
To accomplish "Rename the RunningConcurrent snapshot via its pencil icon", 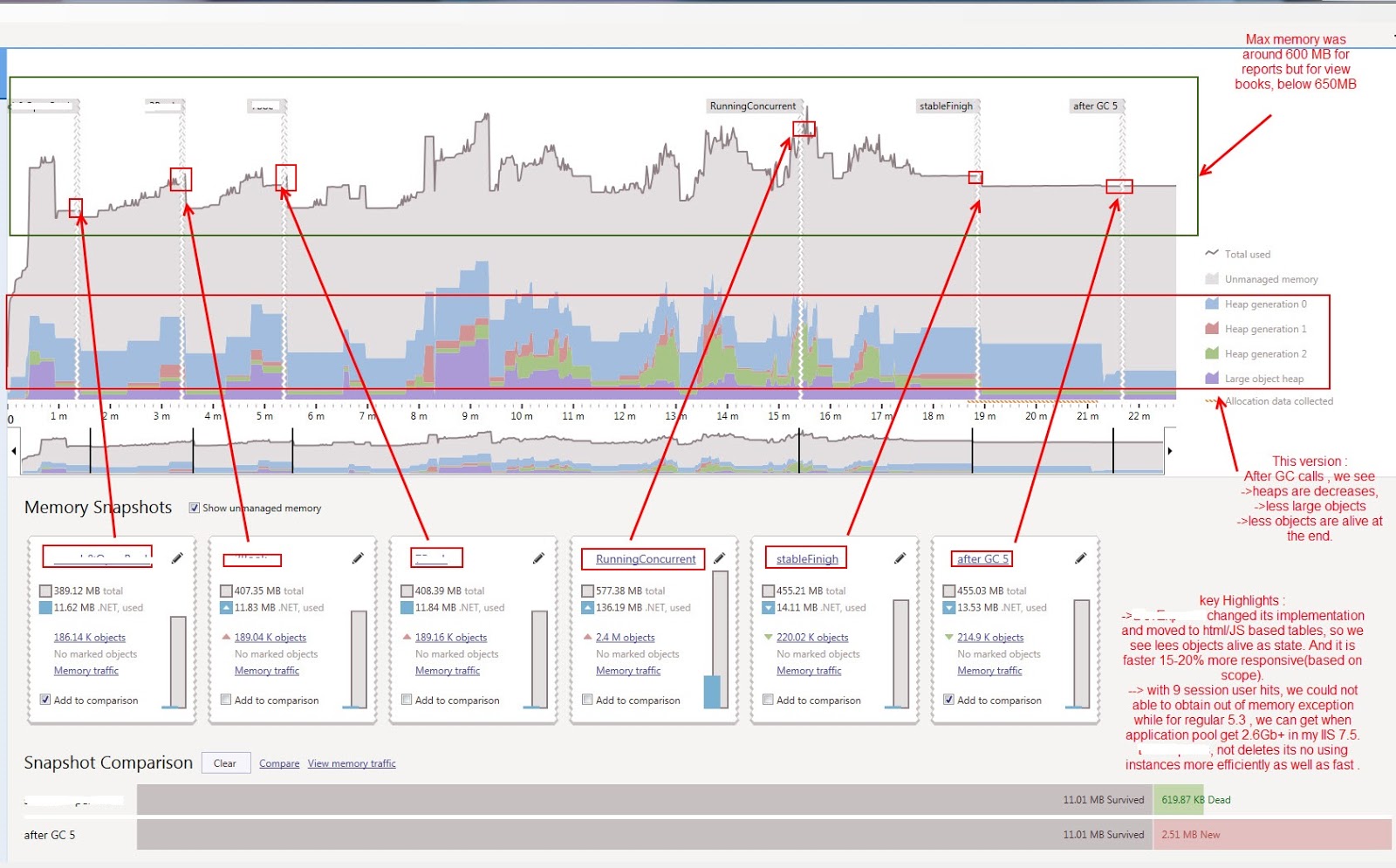I will (x=719, y=558).
